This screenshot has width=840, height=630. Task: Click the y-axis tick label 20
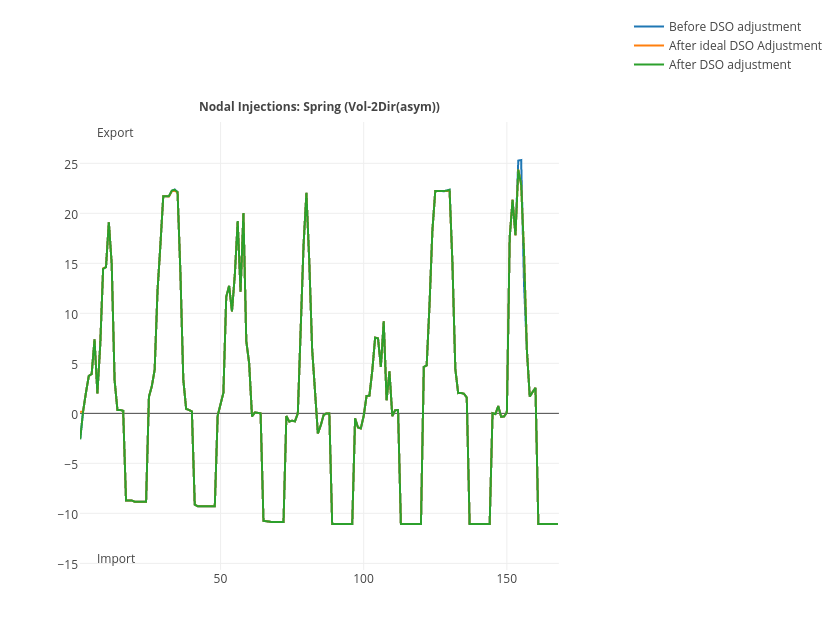[x=70, y=214]
